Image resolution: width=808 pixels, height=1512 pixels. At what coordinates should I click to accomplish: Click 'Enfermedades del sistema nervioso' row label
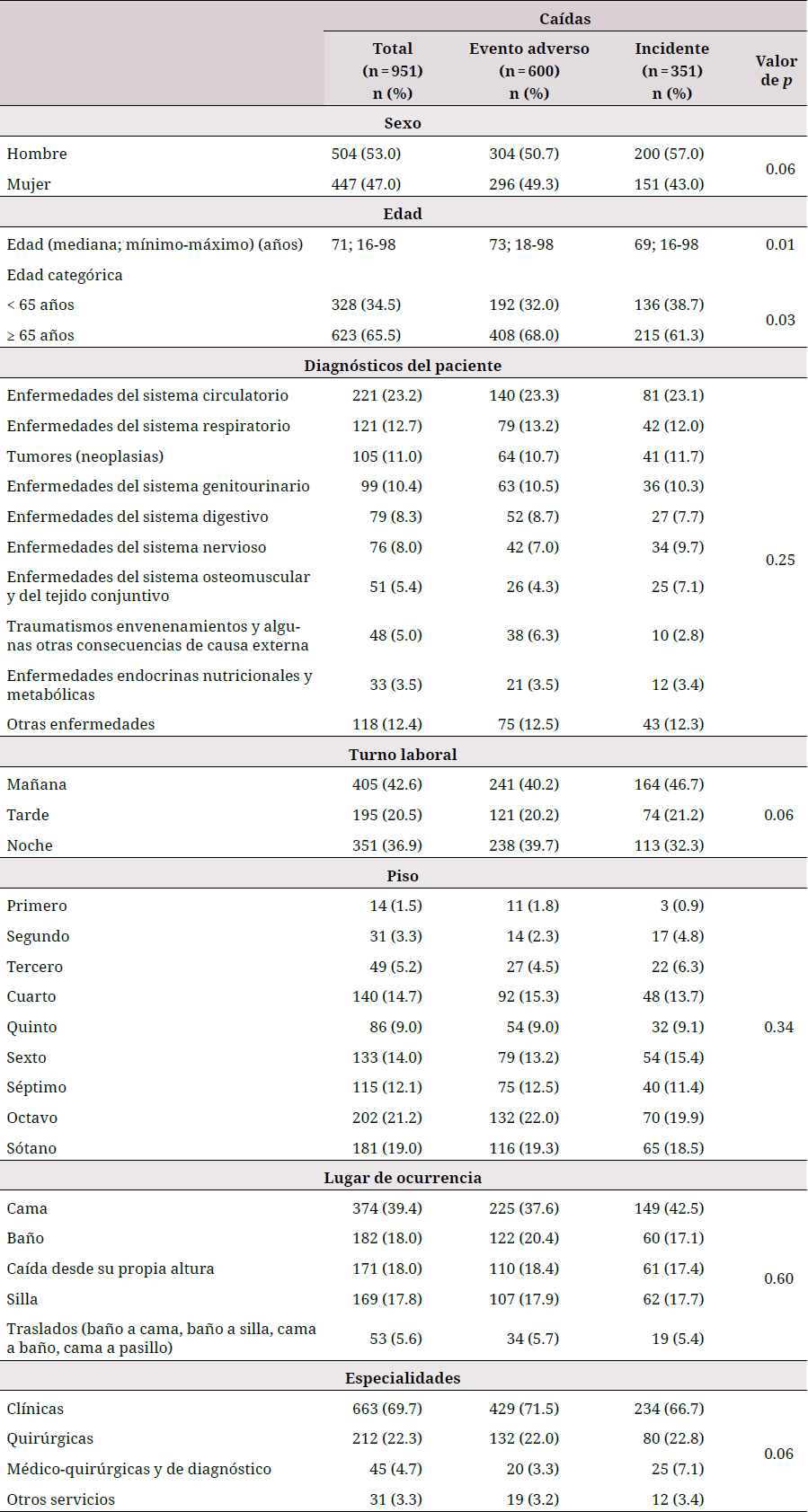click(x=137, y=547)
